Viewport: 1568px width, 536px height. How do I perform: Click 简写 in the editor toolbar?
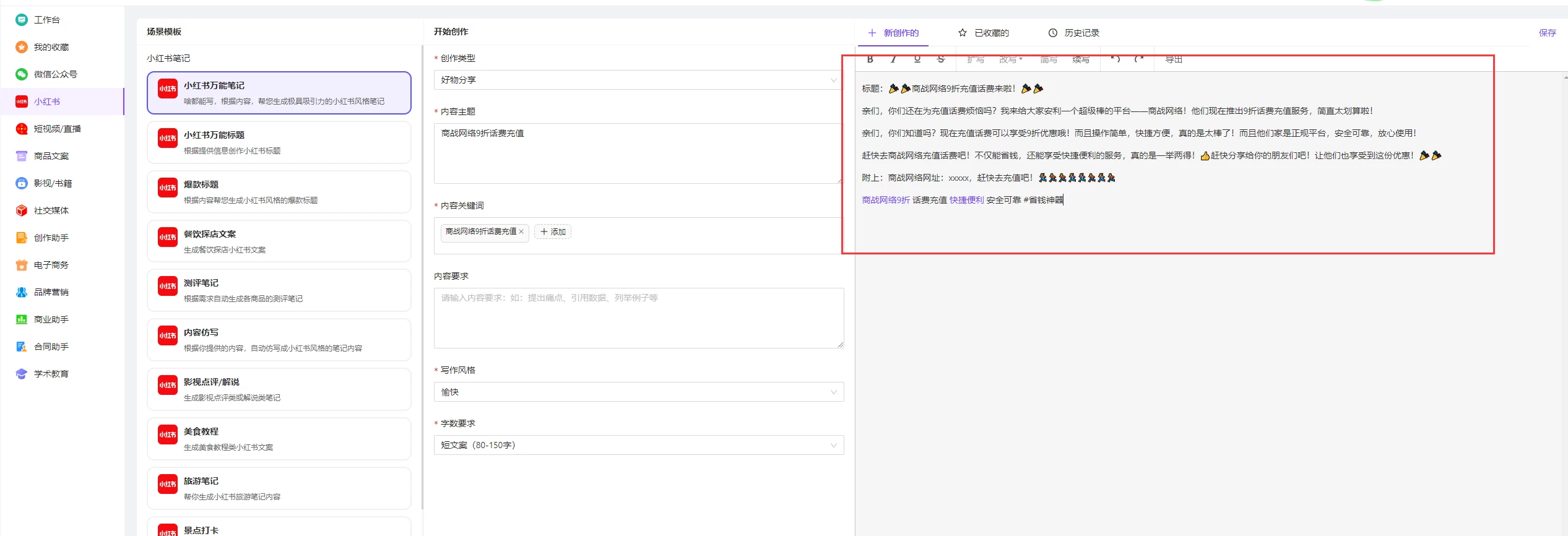point(1049,59)
